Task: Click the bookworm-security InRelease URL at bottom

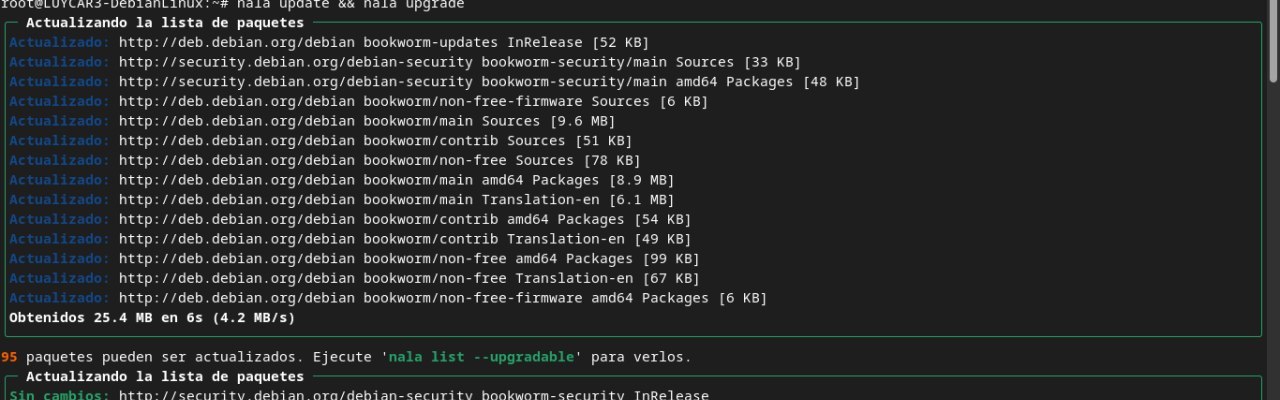Action: (x=413, y=396)
